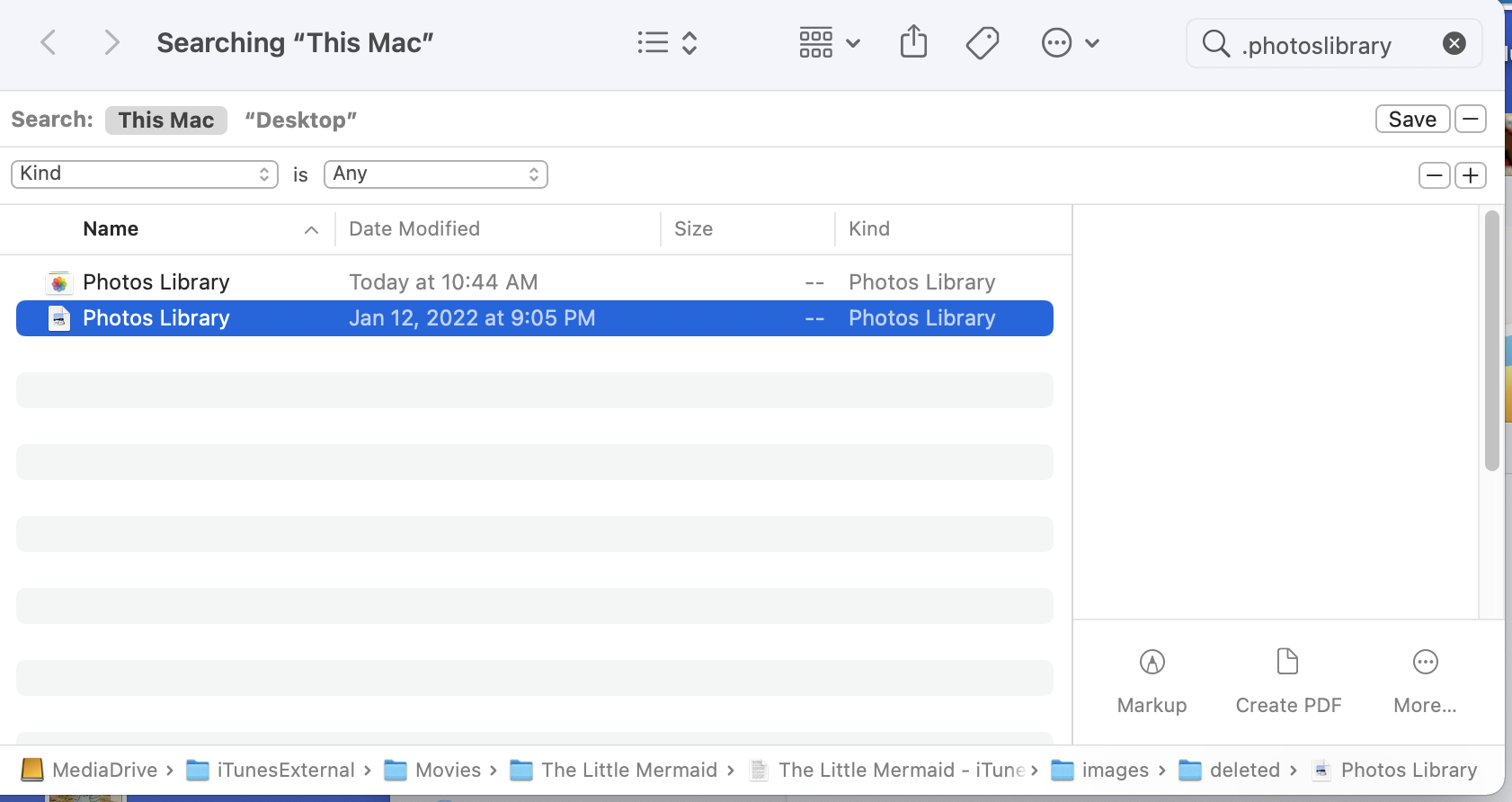Click the preview pane vertical scrollbar
The image size is (1512, 802).
tap(1492, 341)
